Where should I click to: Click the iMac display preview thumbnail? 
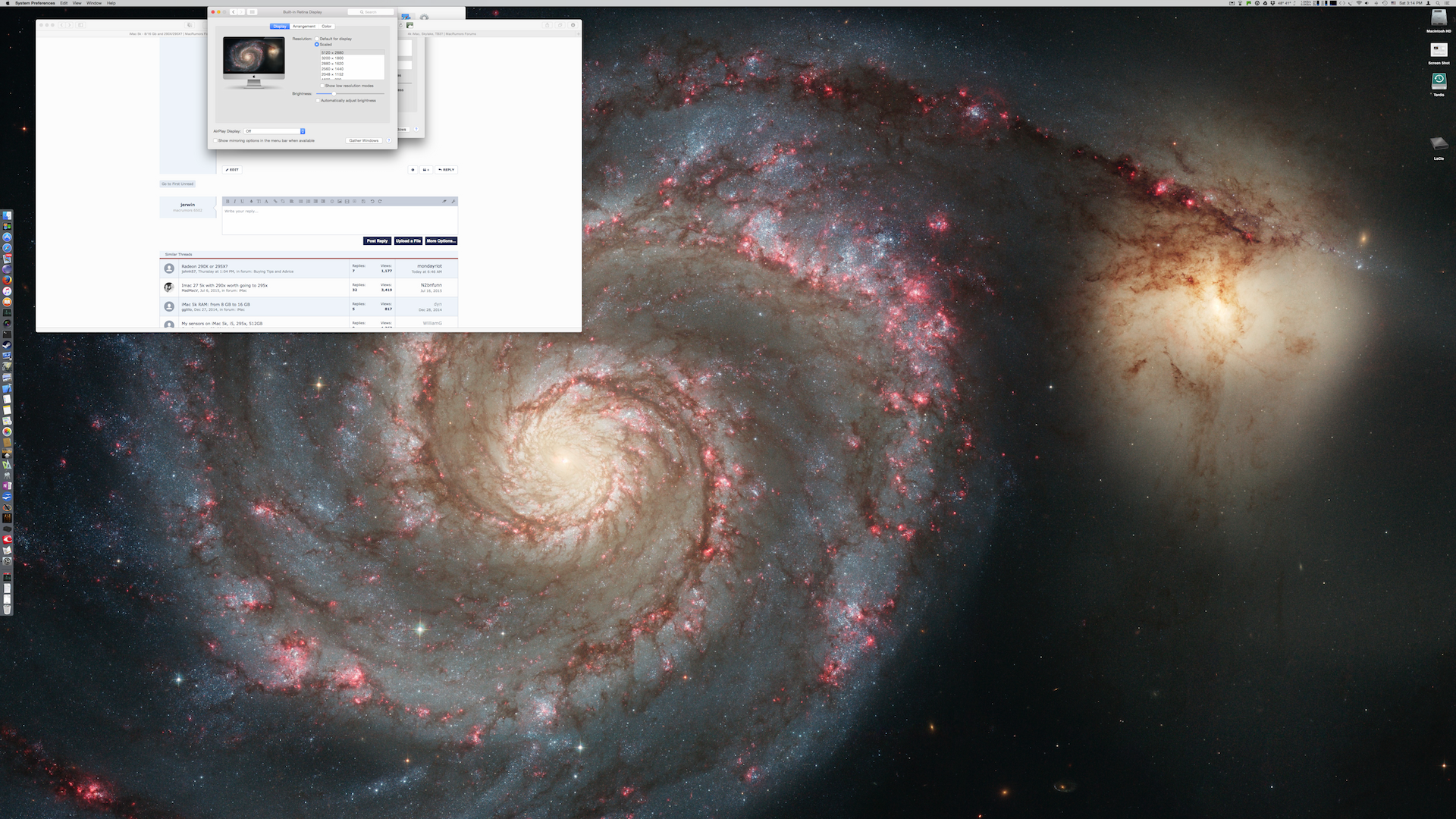pos(254,62)
